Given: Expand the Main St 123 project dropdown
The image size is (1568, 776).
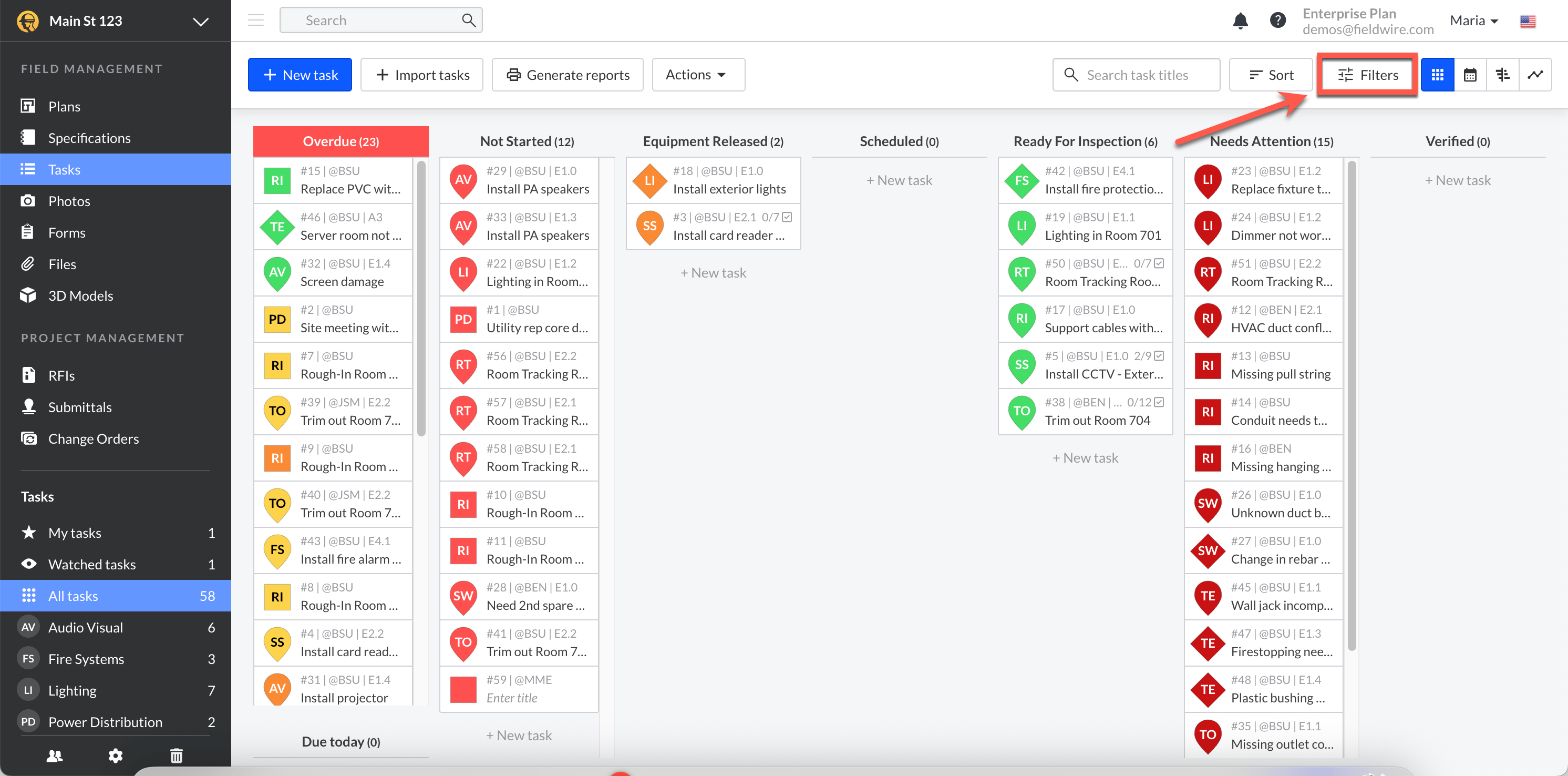Looking at the screenshot, I should click(x=200, y=22).
